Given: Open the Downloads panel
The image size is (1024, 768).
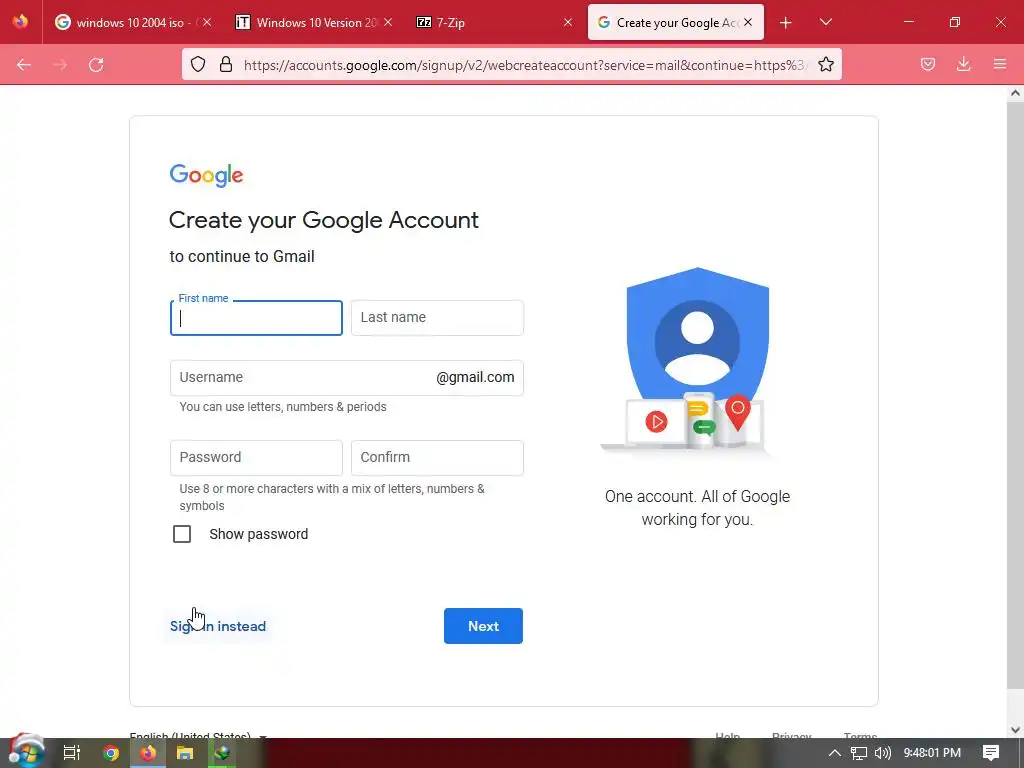Looking at the screenshot, I should [964, 64].
